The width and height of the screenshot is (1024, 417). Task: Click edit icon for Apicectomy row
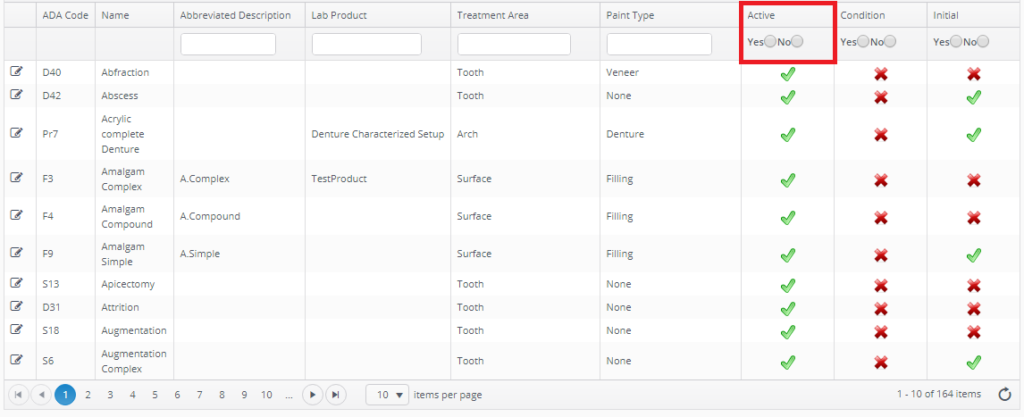[x=17, y=284]
